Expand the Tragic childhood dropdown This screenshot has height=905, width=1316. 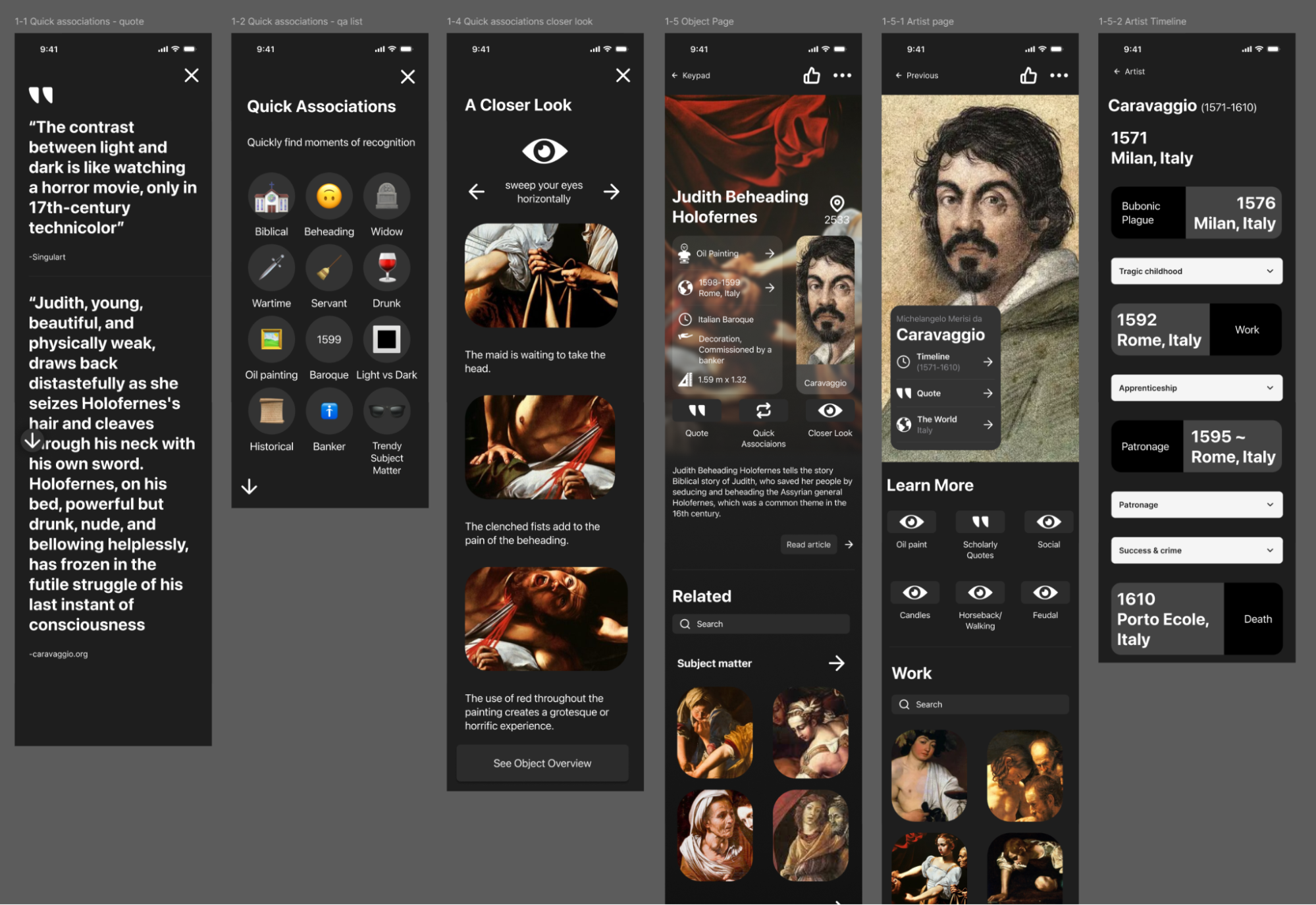[1196, 271]
